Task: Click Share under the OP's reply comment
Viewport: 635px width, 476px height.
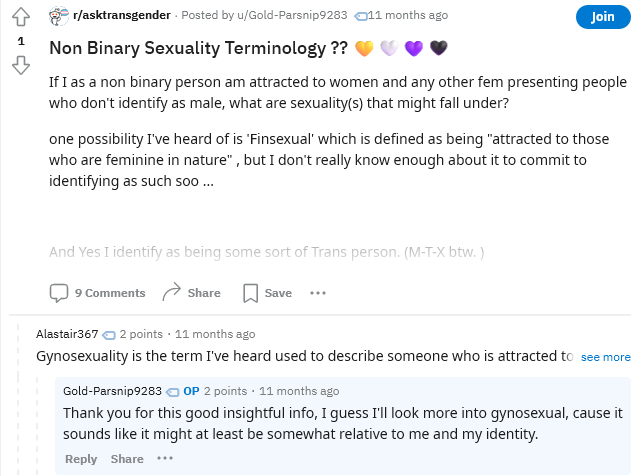Action: tap(127, 459)
